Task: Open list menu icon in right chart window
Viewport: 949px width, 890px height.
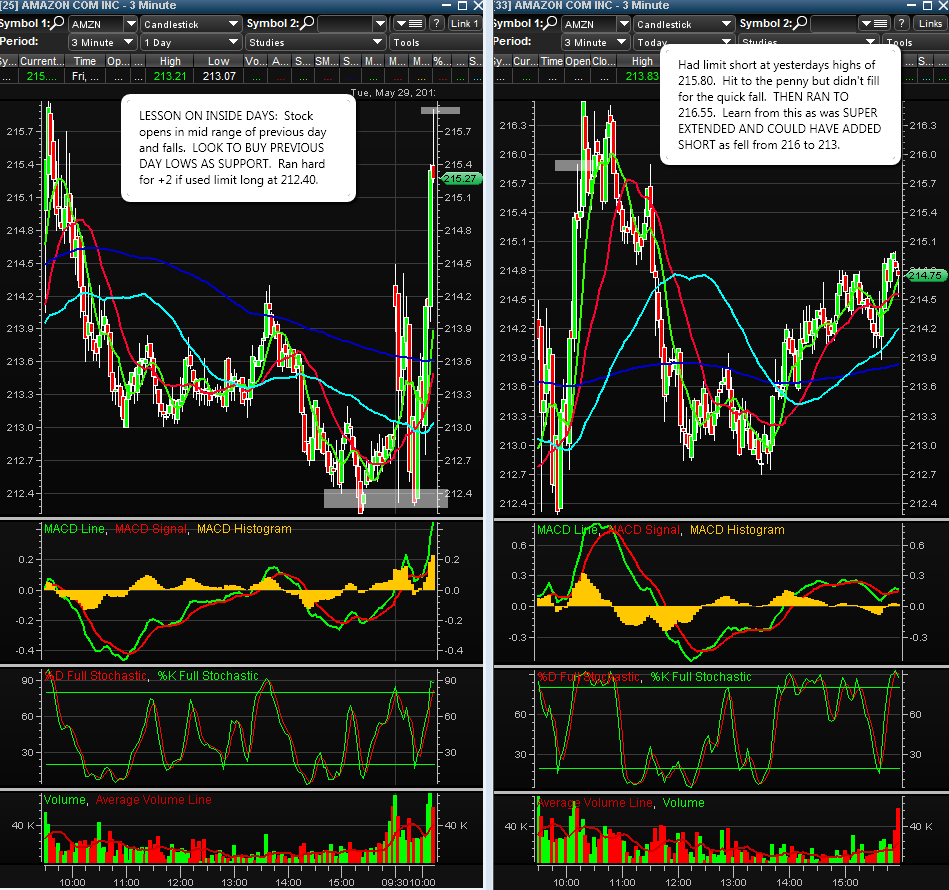Action: 875,24
